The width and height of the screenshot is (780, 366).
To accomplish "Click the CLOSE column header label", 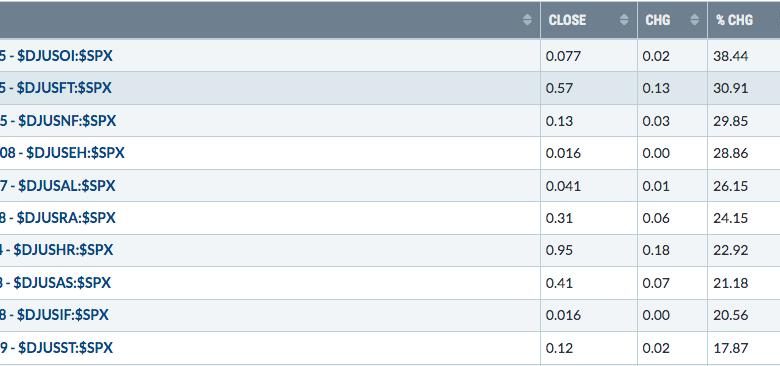I will point(567,20).
